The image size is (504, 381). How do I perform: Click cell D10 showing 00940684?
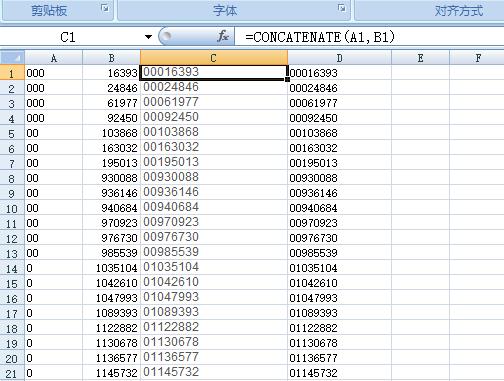click(x=339, y=208)
